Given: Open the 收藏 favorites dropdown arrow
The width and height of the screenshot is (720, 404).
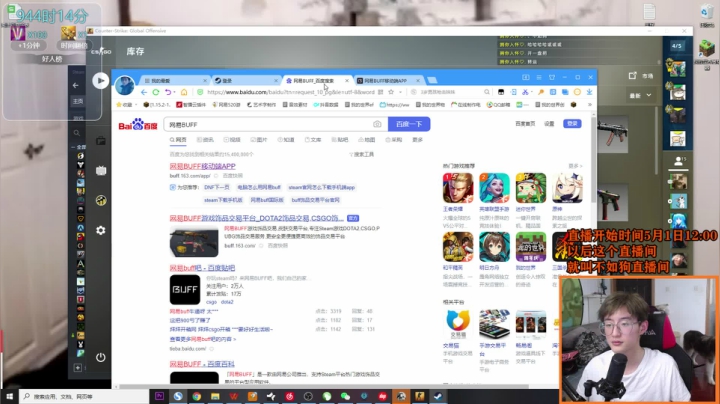Looking at the screenshot, I should pos(136,105).
